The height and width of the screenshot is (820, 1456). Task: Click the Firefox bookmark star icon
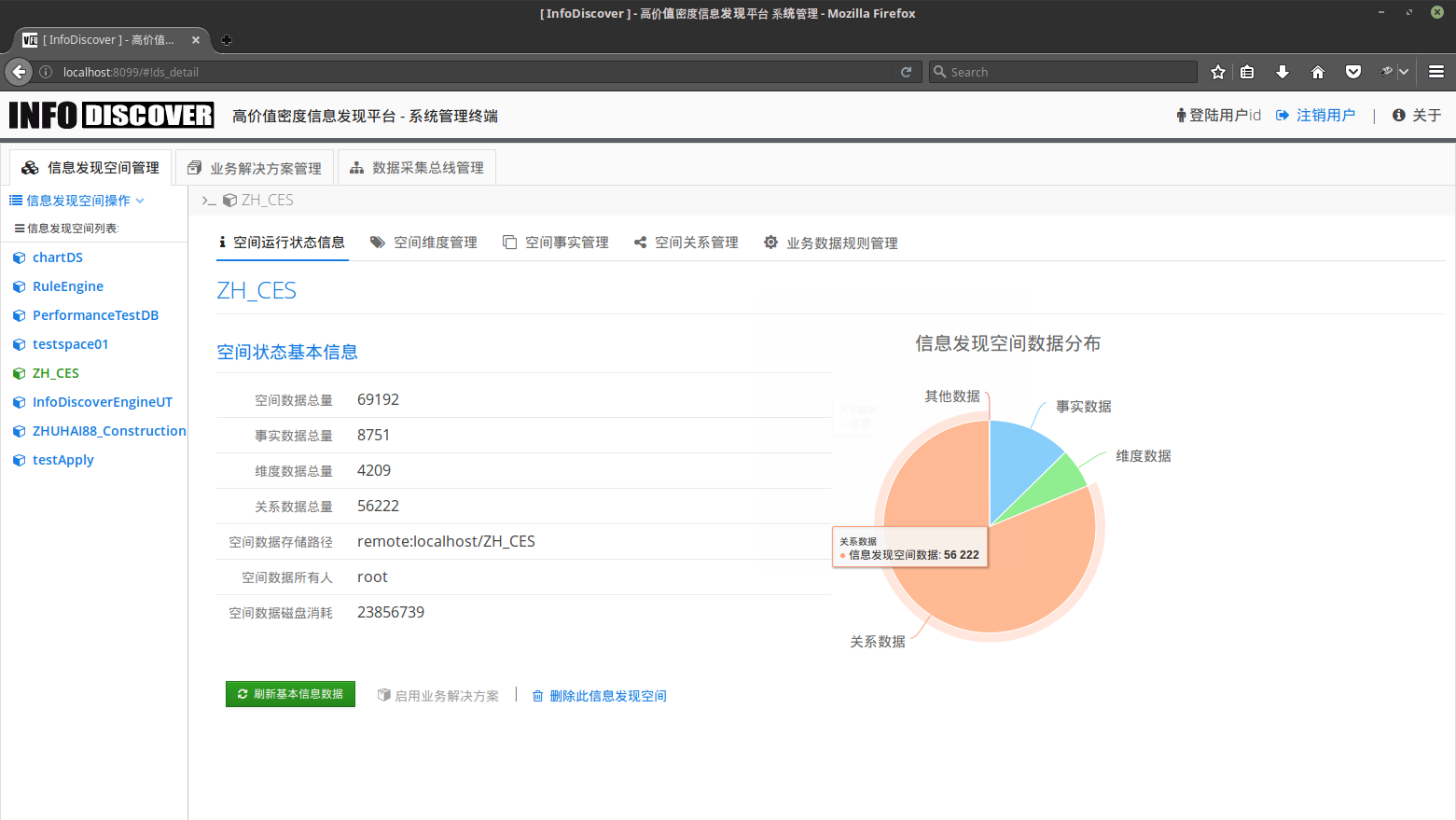tap(1217, 72)
